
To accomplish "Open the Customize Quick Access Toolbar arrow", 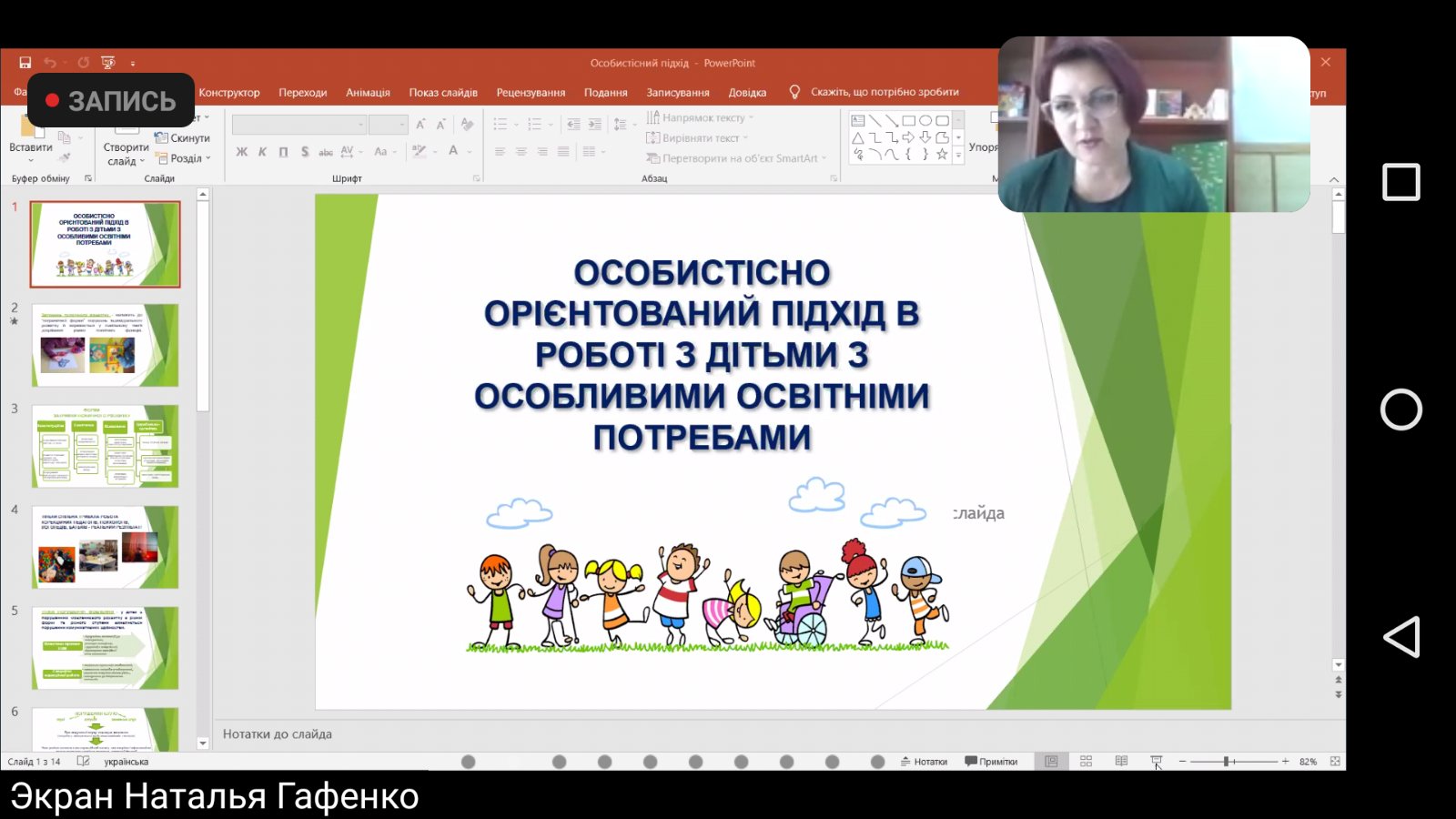I will tap(133, 64).
